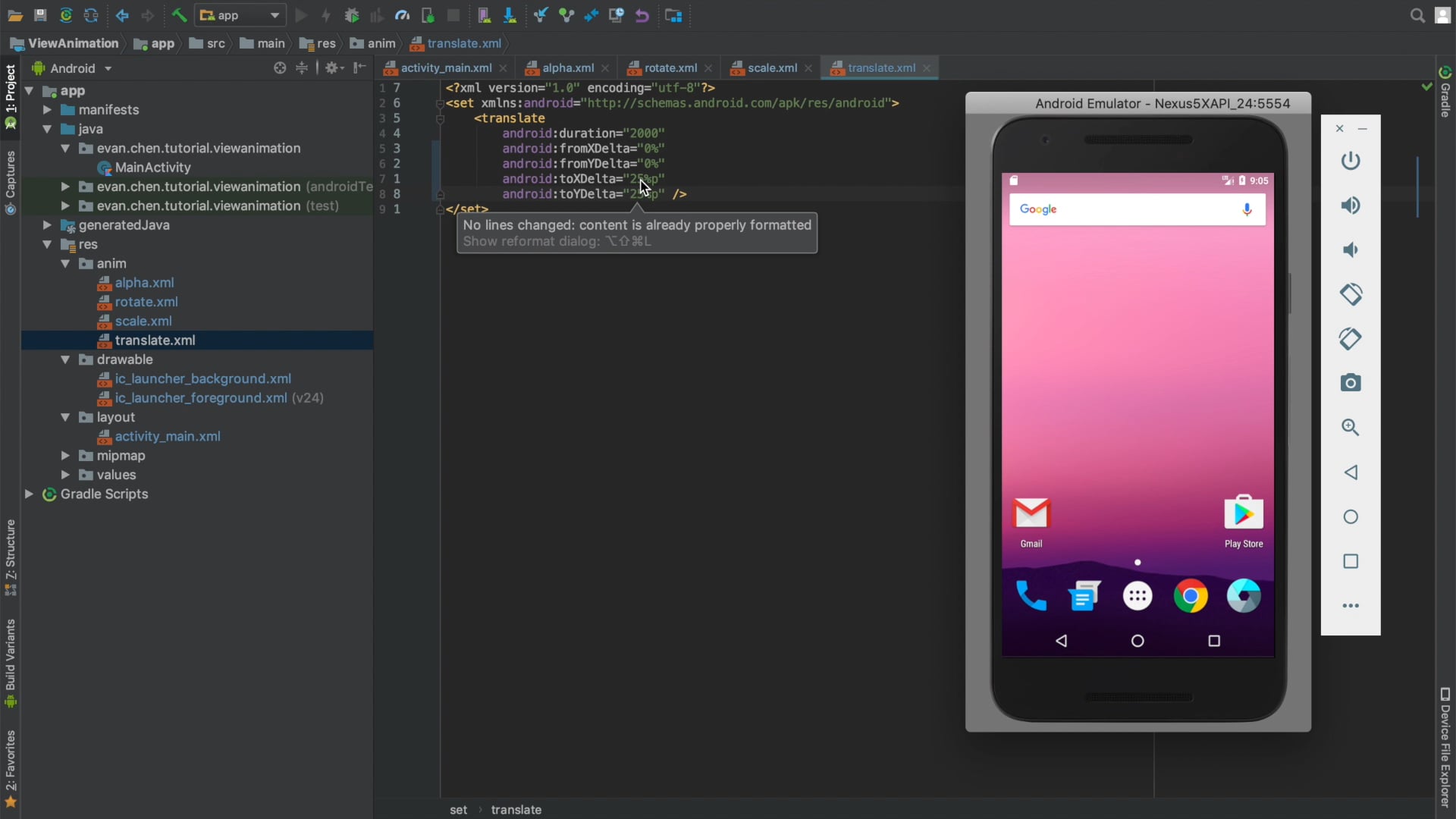This screenshot has width=1456, height=819.
Task: Click the Debug app bug icon
Action: pos(352,15)
